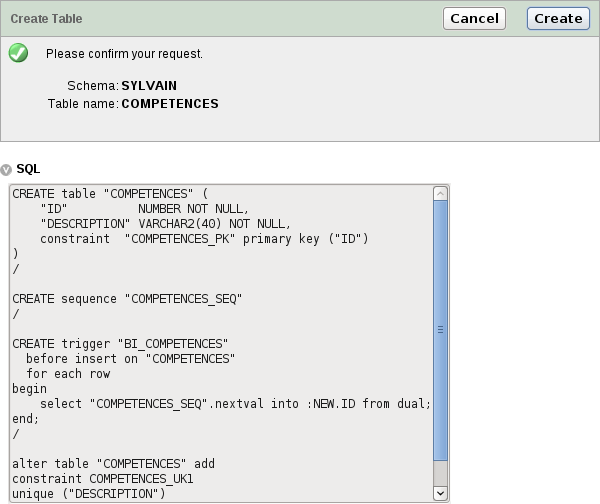Screen dimensions: 600x504
Task: Click the COMPETENCES table name value
Action: [x=169, y=104]
